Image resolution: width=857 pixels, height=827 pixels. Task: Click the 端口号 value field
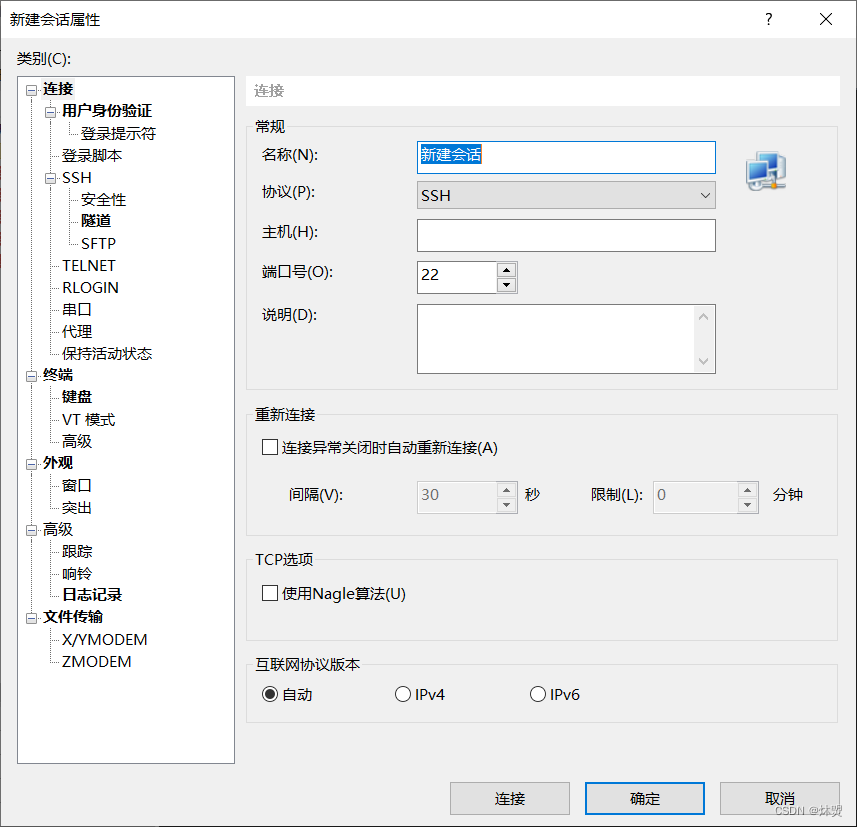[457, 277]
